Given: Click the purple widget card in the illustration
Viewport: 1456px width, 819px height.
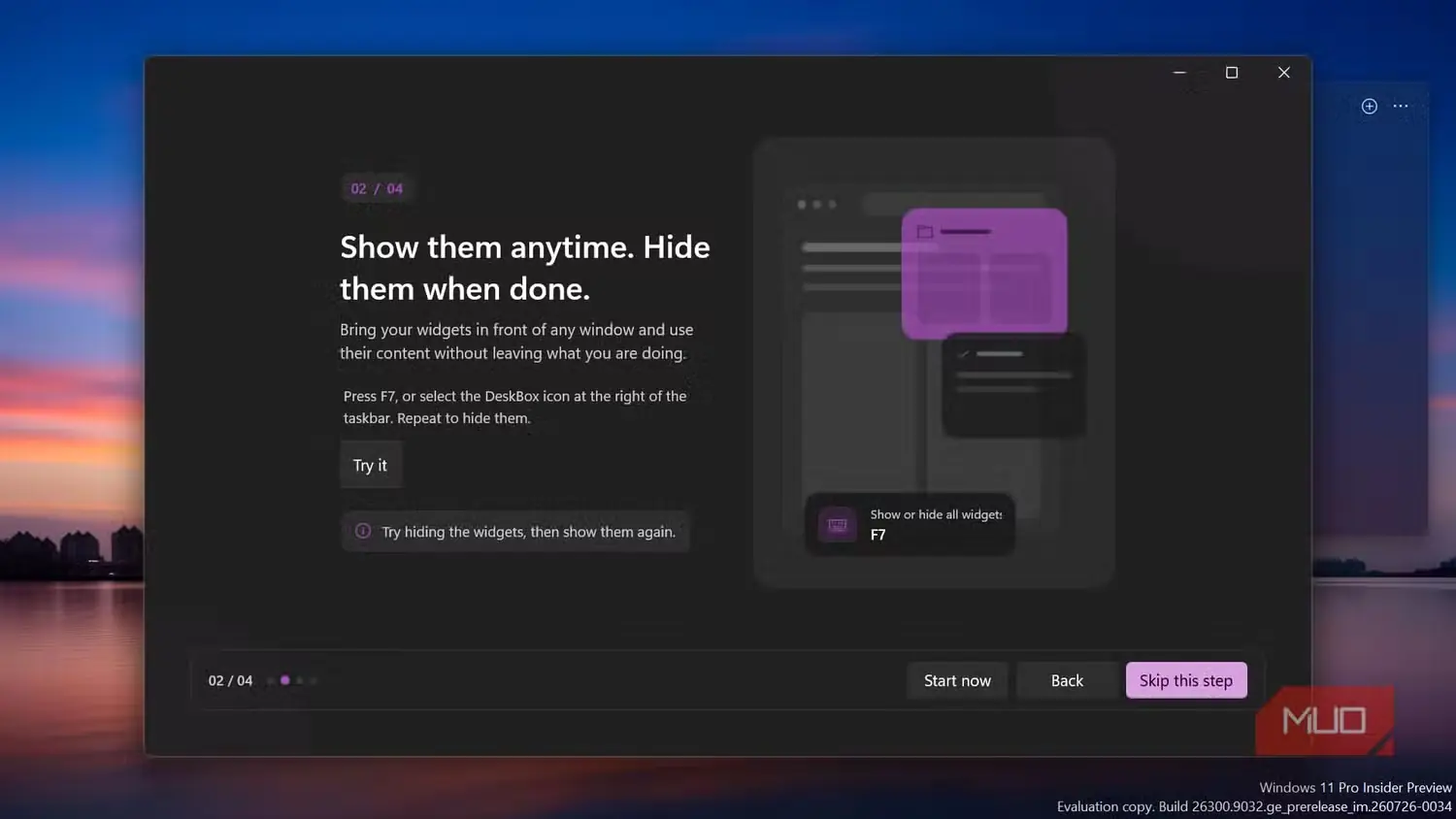Looking at the screenshot, I should (x=984, y=274).
